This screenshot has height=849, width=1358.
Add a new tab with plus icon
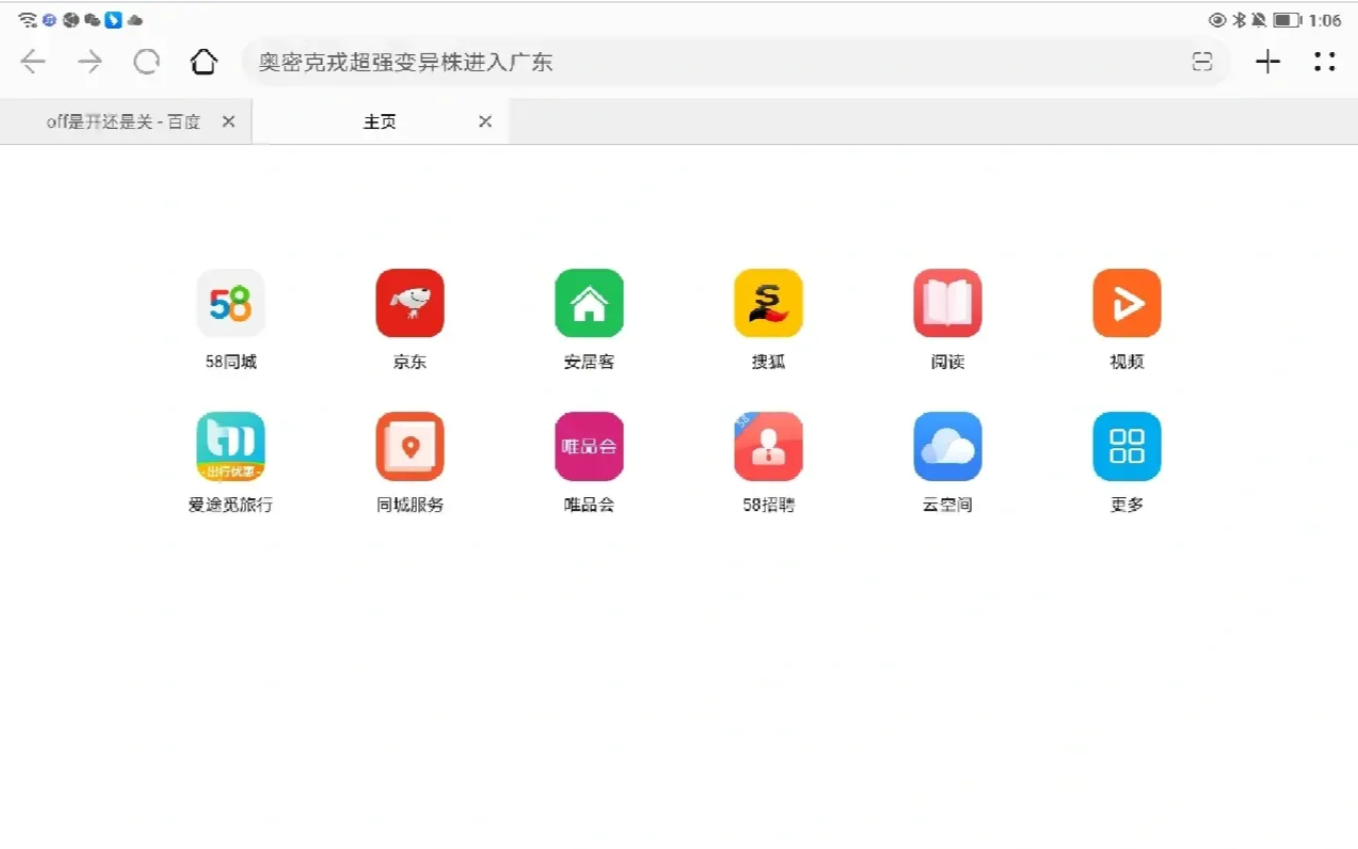1268,62
